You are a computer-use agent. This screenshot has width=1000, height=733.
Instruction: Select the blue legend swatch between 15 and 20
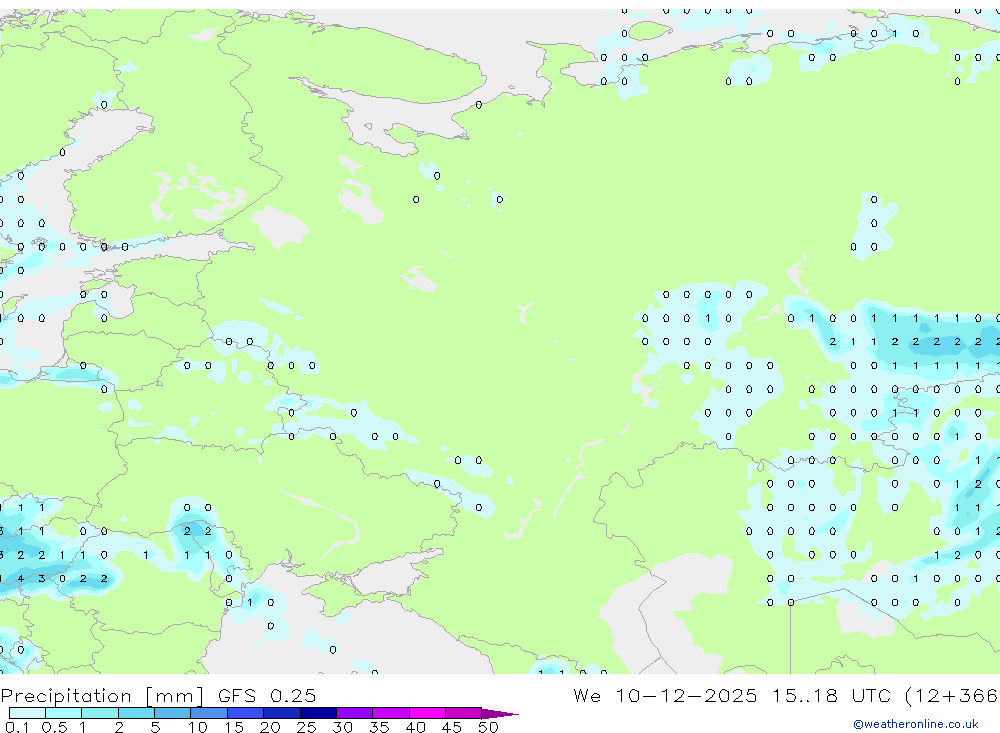pos(246,713)
